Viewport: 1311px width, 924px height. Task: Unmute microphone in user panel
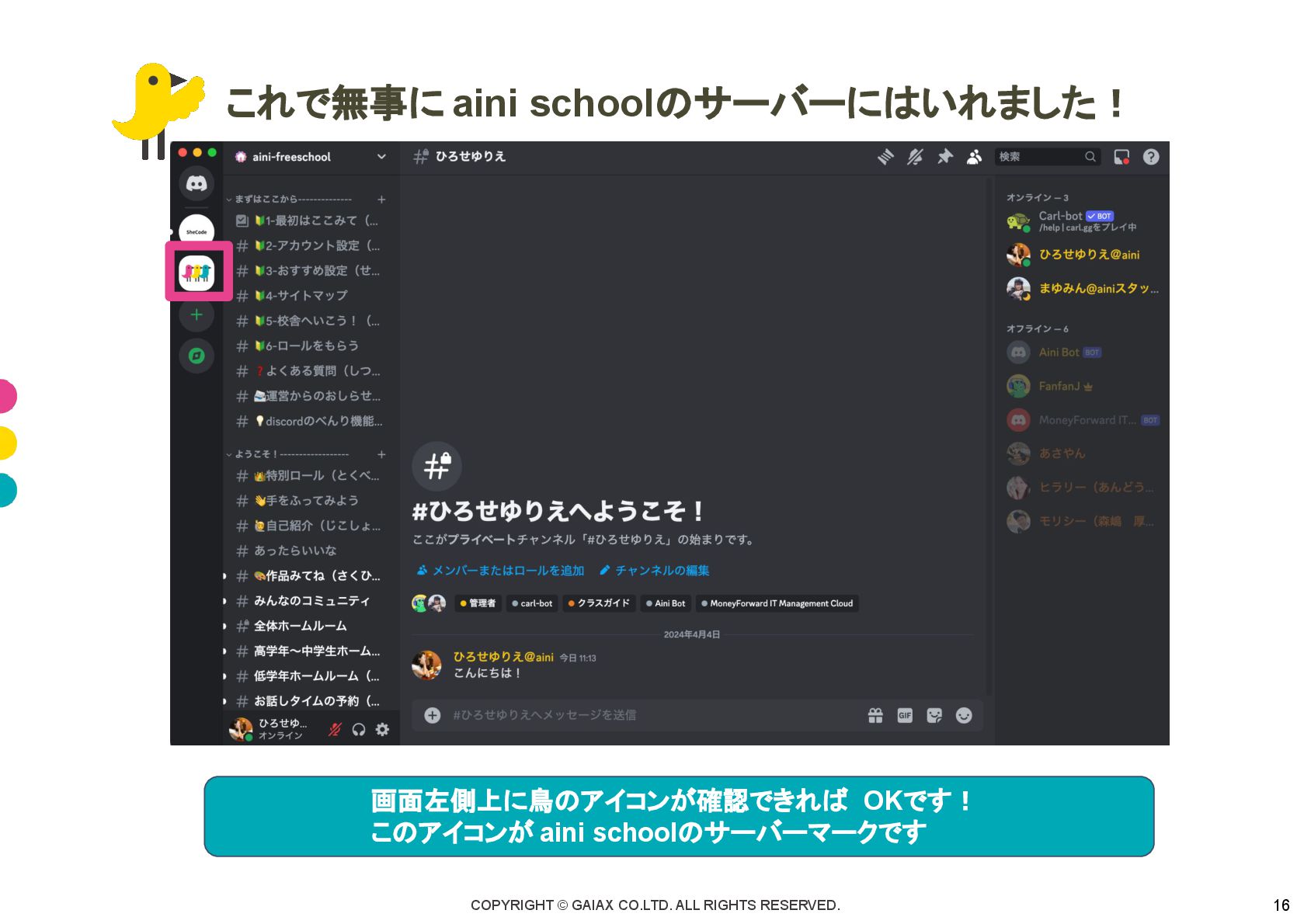click(x=335, y=729)
